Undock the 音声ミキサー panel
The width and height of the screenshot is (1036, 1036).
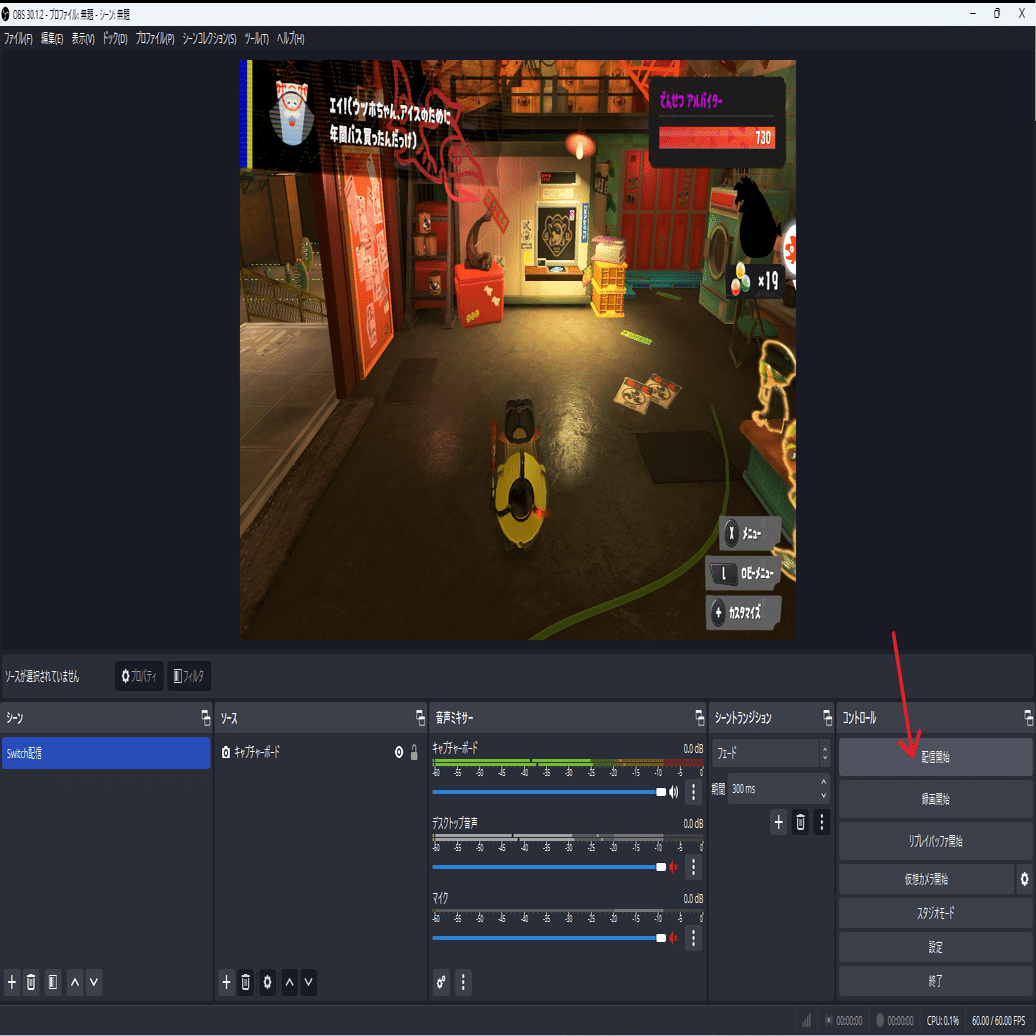coord(700,718)
